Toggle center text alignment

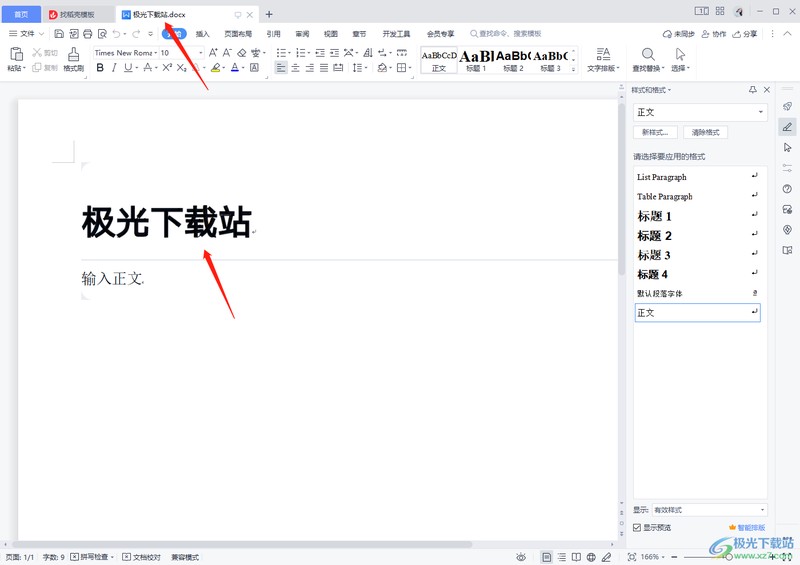pos(295,67)
